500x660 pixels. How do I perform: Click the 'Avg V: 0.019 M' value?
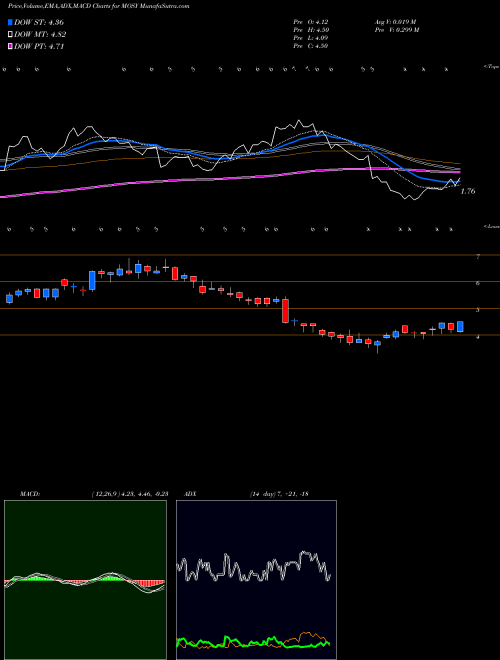click(x=395, y=22)
